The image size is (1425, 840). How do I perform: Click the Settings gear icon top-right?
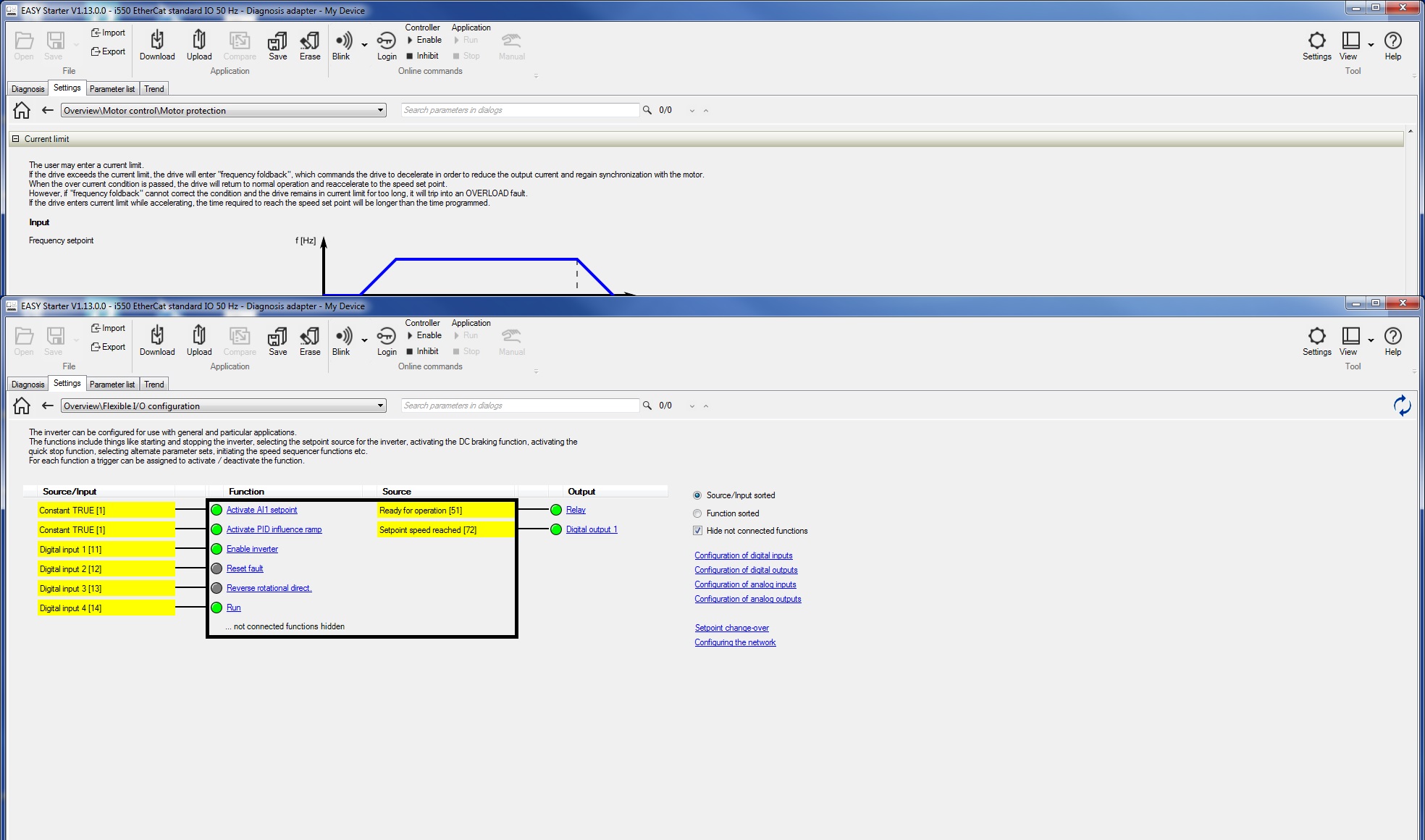(x=1316, y=40)
